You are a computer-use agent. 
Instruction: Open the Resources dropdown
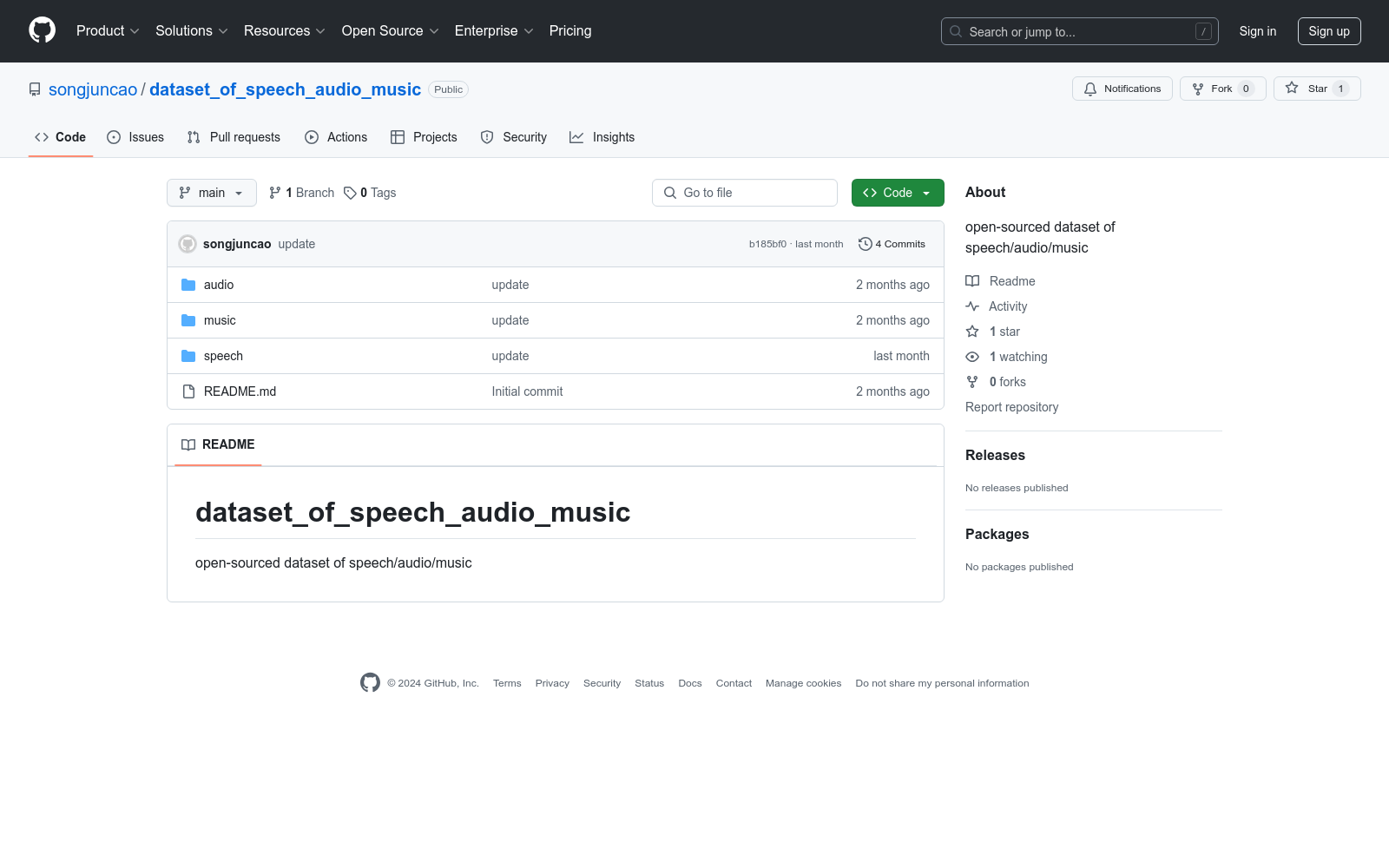[285, 31]
